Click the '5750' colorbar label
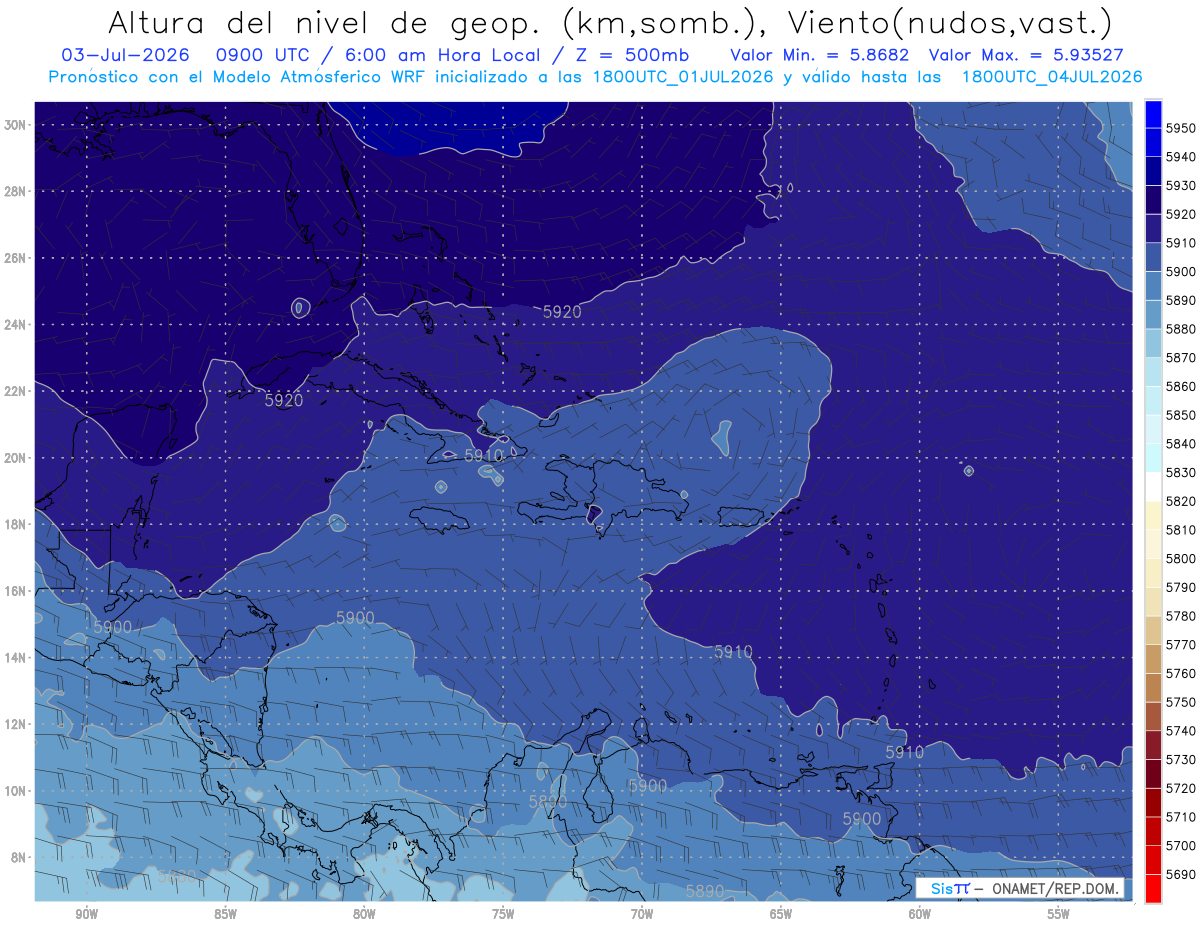Image resolution: width=1200 pixels, height=927 pixels. (x=1180, y=702)
